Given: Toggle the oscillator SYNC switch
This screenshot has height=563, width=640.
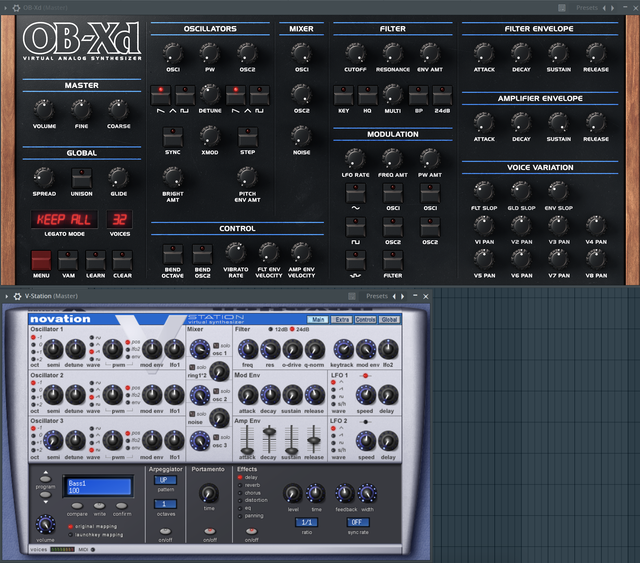Looking at the screenshot, I should pyautogui.click(x=173, y=137).
